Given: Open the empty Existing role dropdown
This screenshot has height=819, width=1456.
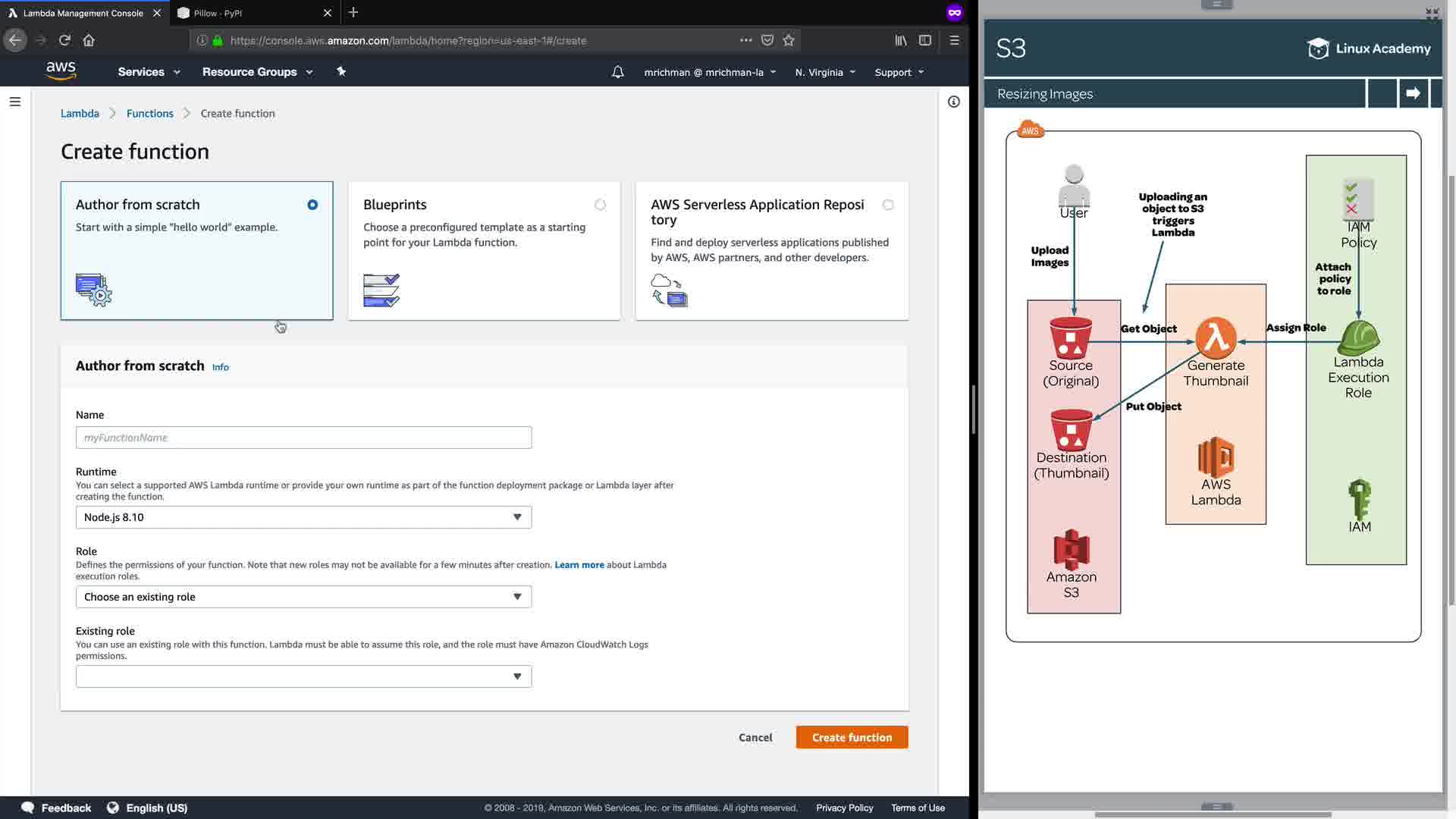Looking at the screenshot, I should click(303, 676).
